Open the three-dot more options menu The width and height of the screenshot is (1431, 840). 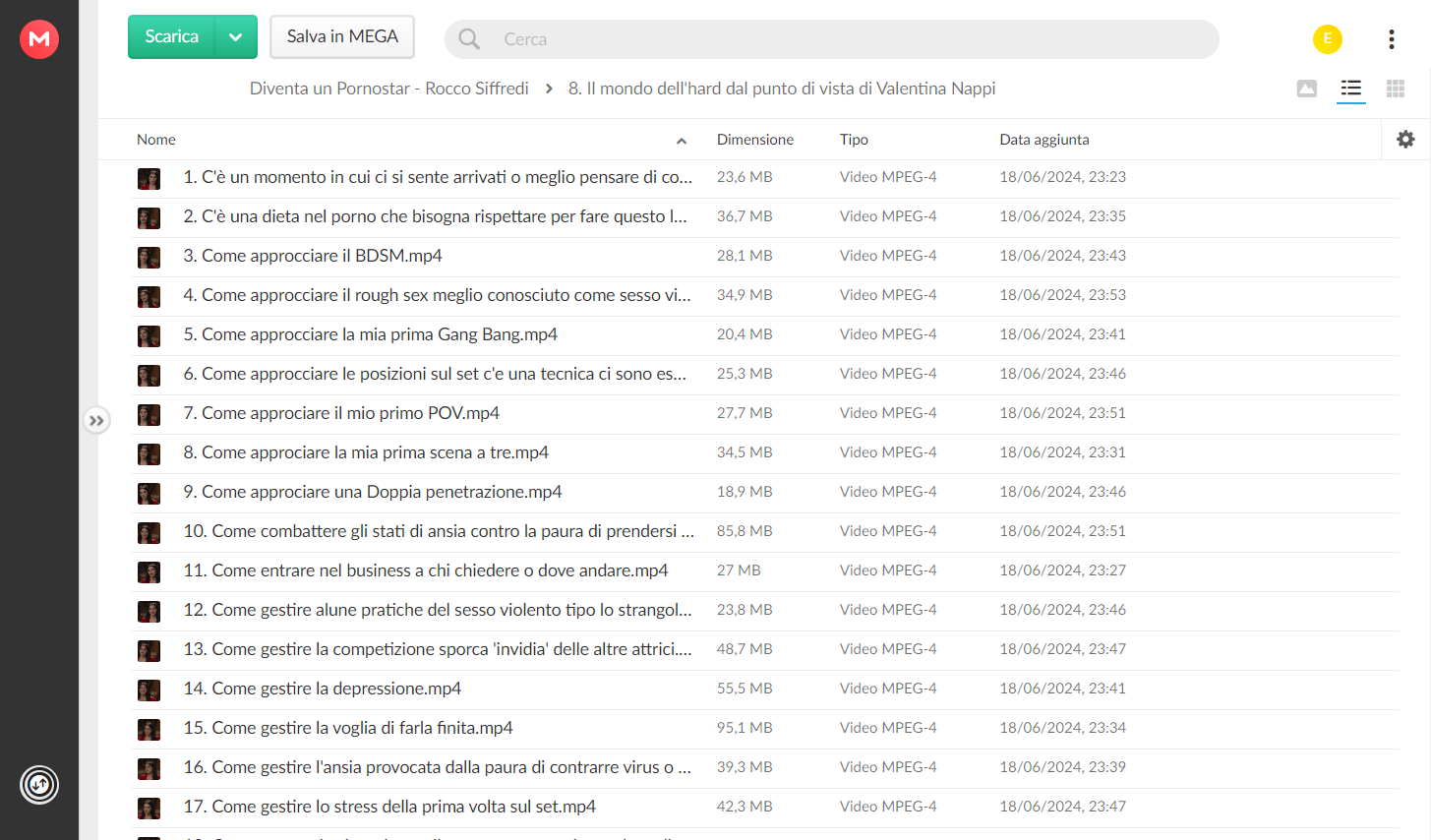[x=1391, y=38]
